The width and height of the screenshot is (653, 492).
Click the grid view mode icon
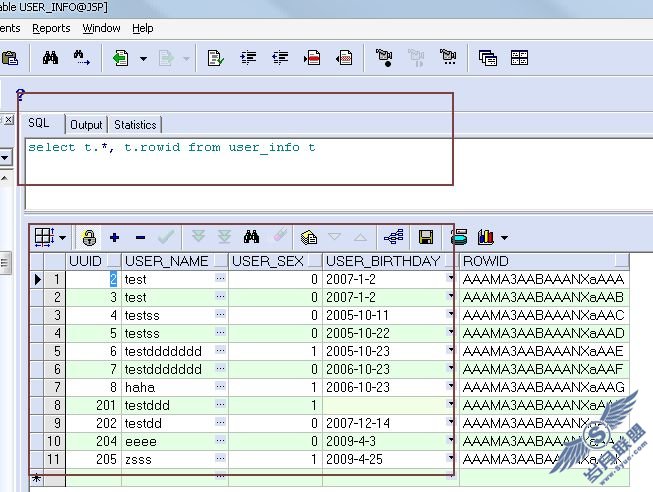click(44, 237)
